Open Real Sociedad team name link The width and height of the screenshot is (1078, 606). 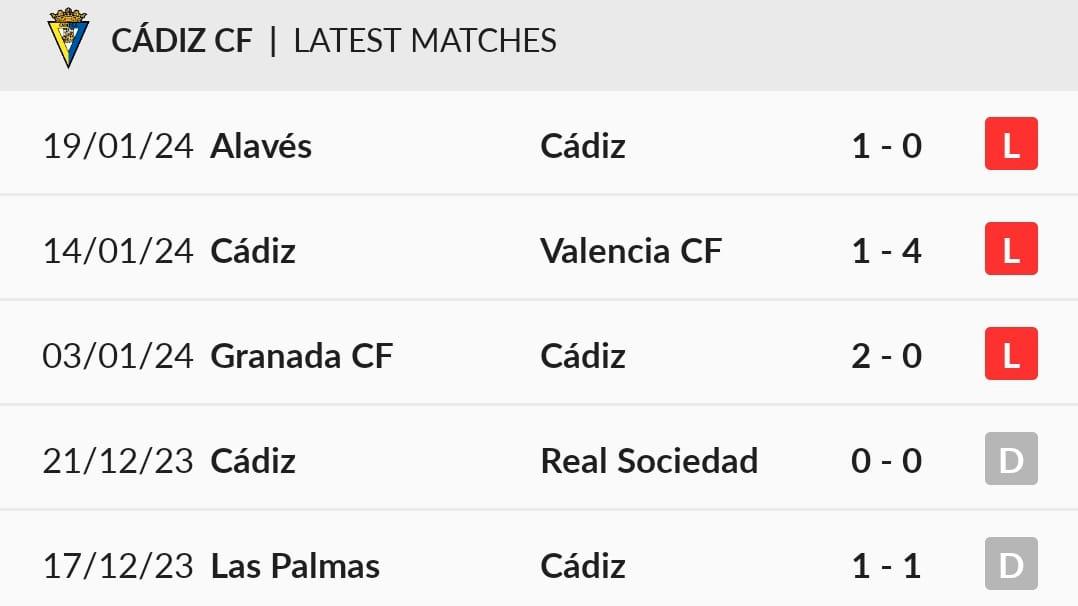[x=649, y=461]
